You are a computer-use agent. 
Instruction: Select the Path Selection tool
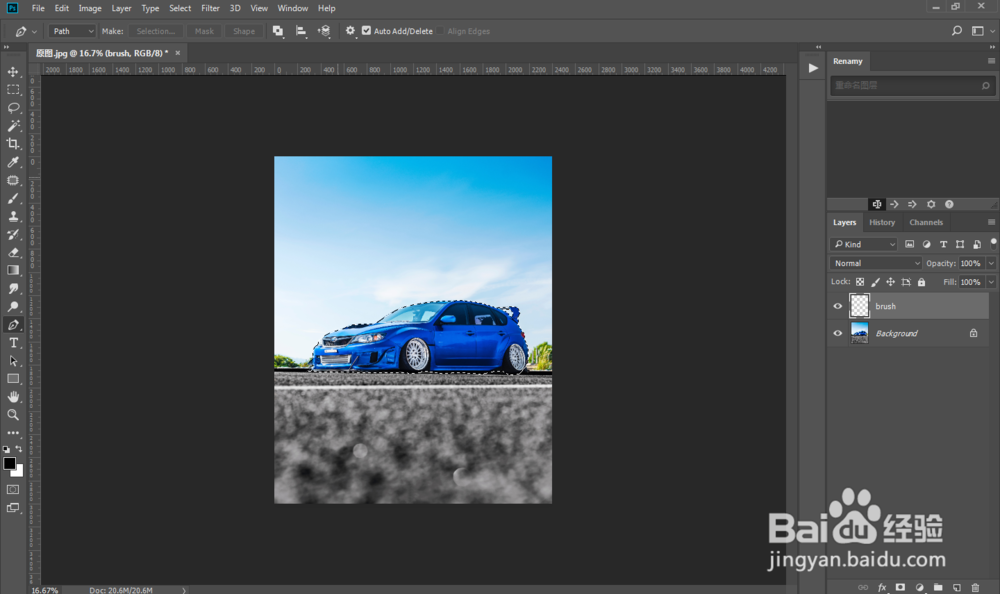13,360
